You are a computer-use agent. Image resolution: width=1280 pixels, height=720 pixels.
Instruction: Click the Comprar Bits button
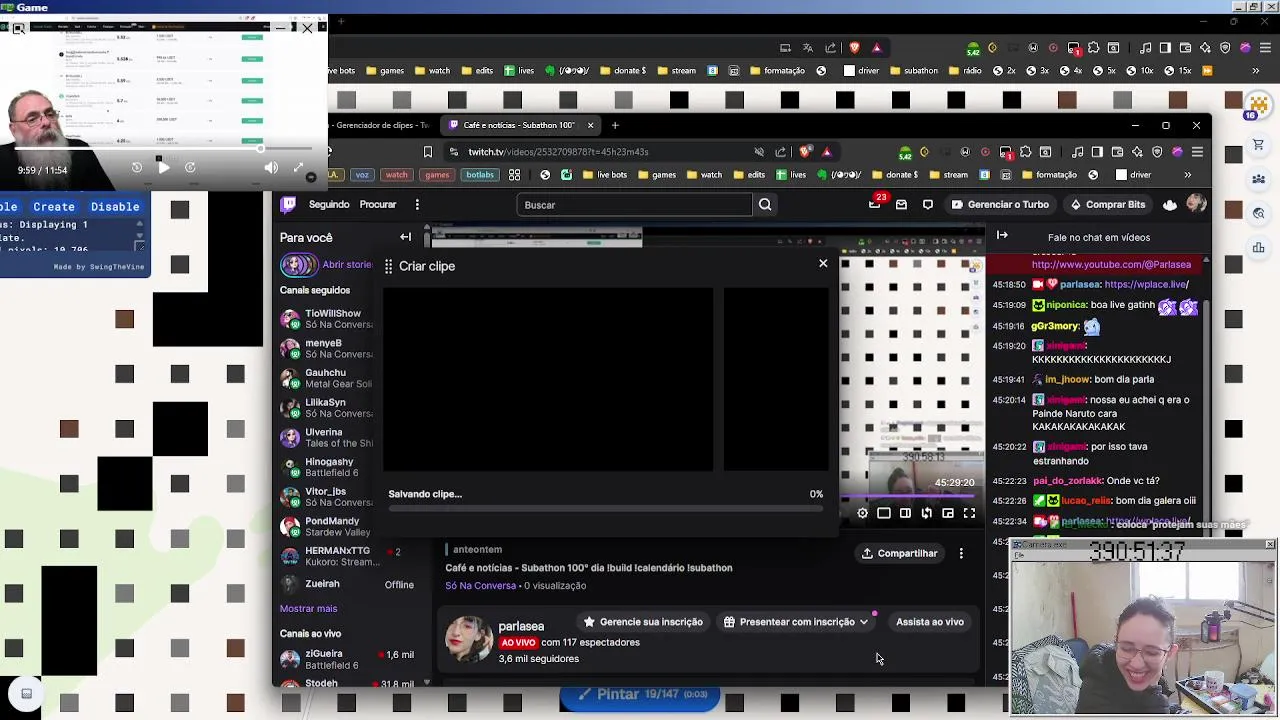[1107, 204]
